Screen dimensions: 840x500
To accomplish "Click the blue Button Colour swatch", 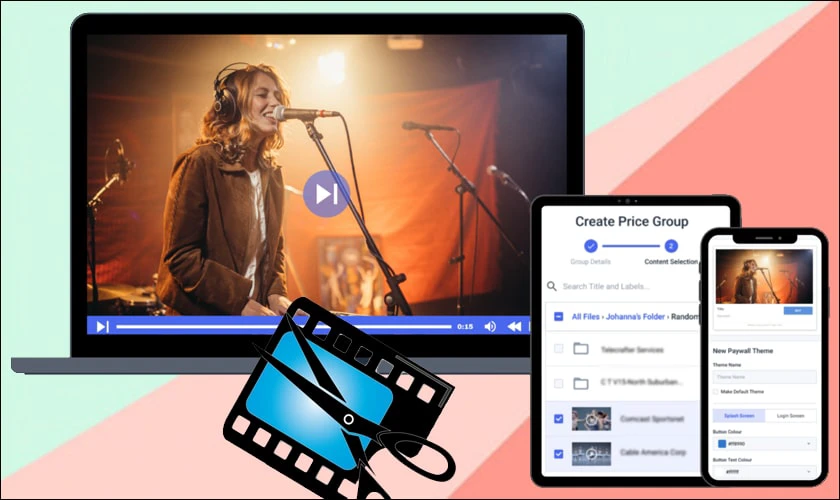I will click(x=722, y=444).
